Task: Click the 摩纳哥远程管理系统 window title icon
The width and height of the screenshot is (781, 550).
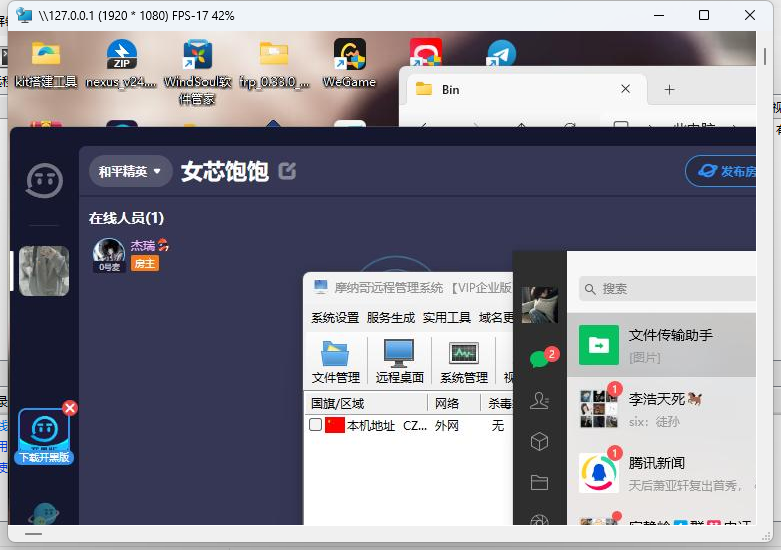Action: point(320,287)
